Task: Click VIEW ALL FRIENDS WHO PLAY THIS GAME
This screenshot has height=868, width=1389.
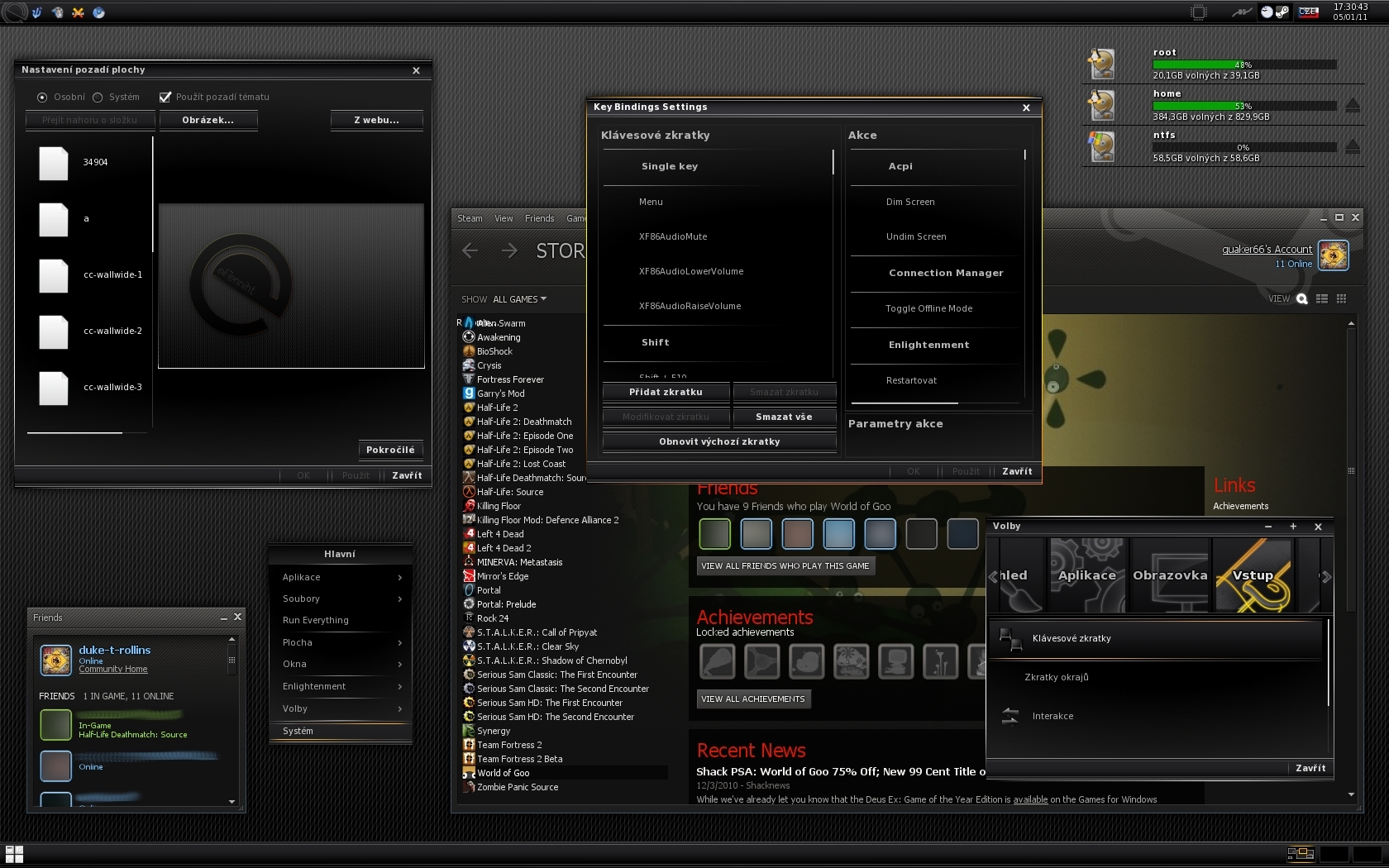Action: click(x=785, y=566)
